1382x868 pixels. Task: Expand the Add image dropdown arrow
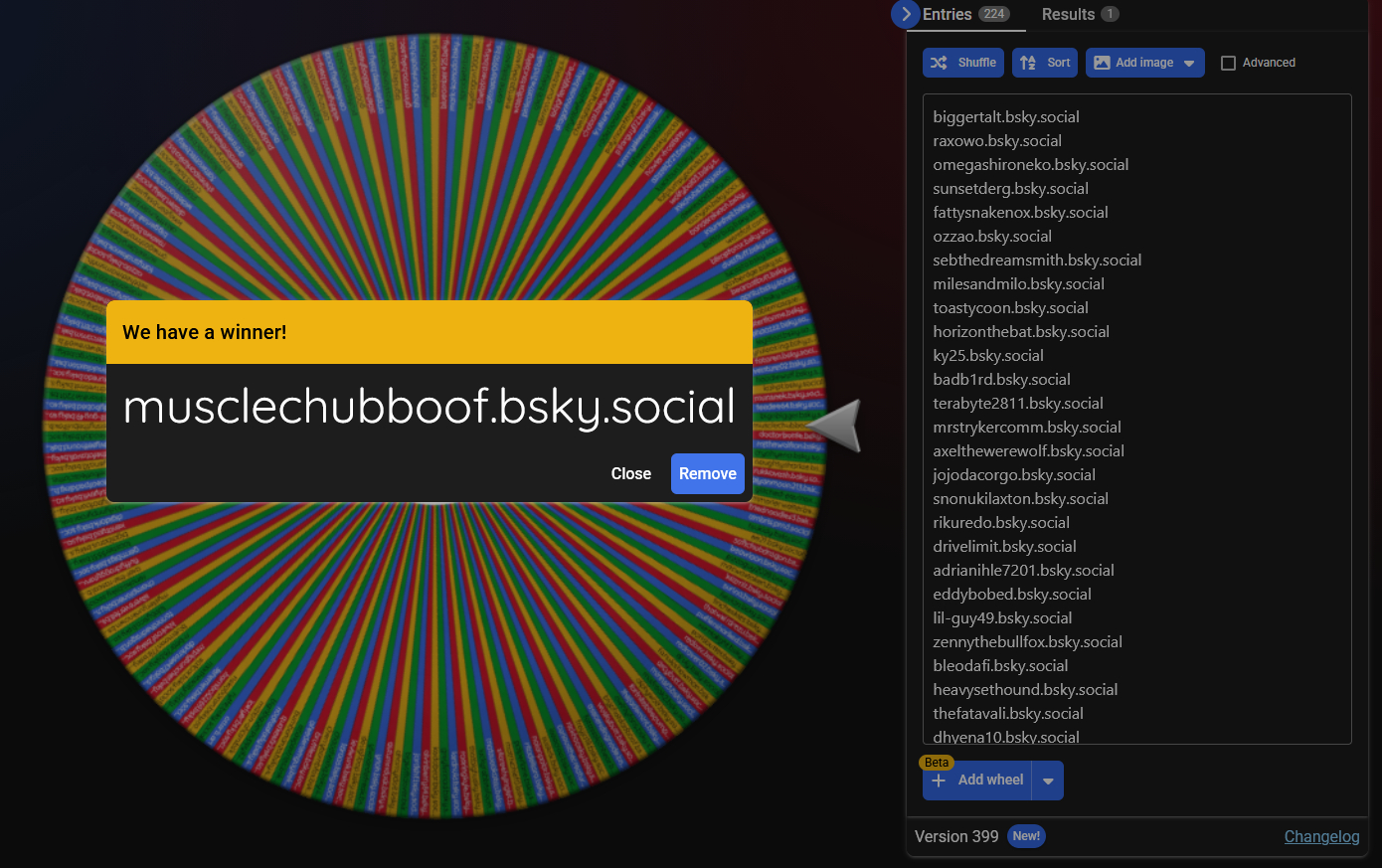[1189, 63]
